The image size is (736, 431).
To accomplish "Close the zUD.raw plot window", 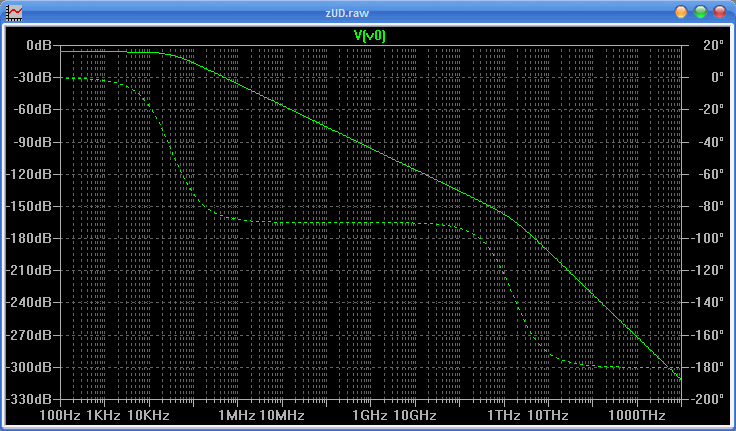I will tap(719, 11).
